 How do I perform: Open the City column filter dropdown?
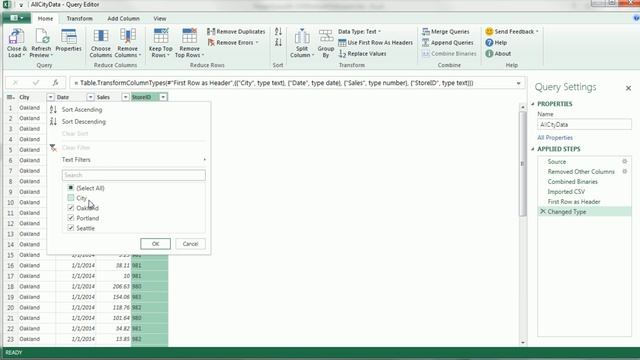[x=50, y=97]
